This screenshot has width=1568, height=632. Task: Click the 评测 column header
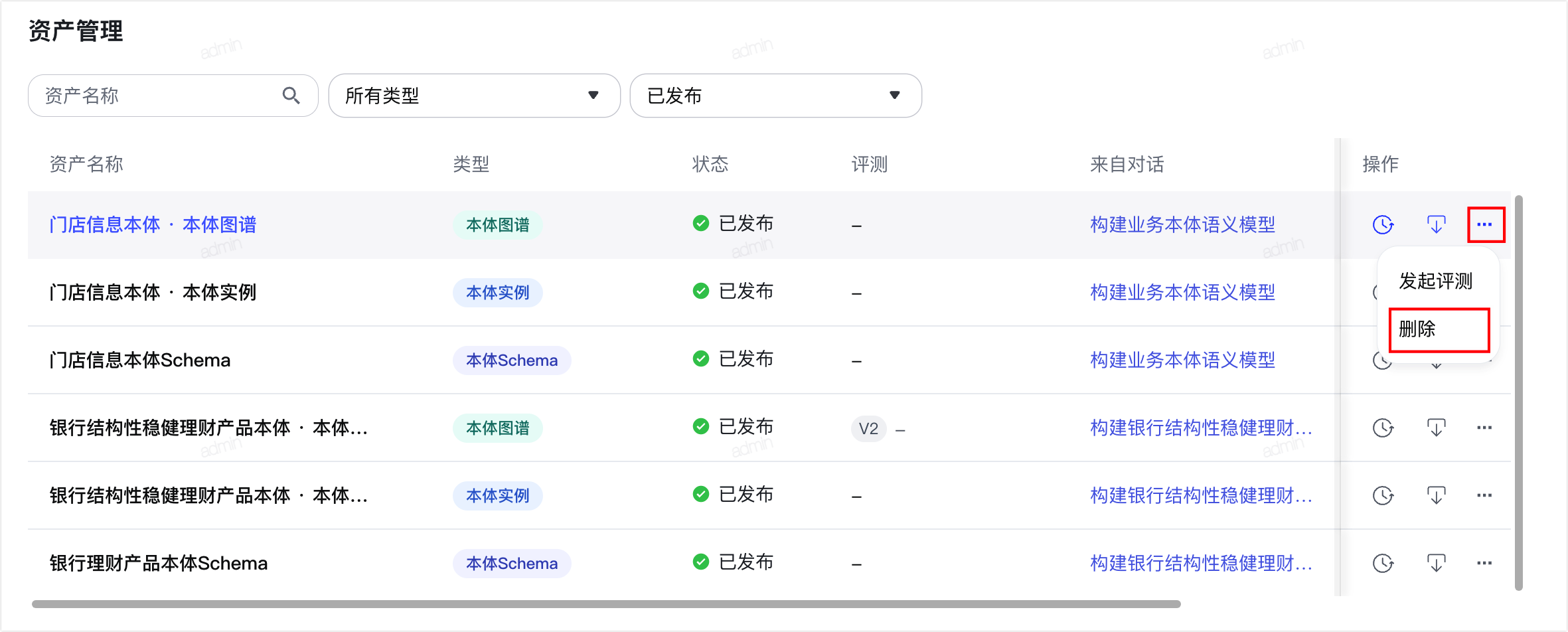tap(870, 165)
